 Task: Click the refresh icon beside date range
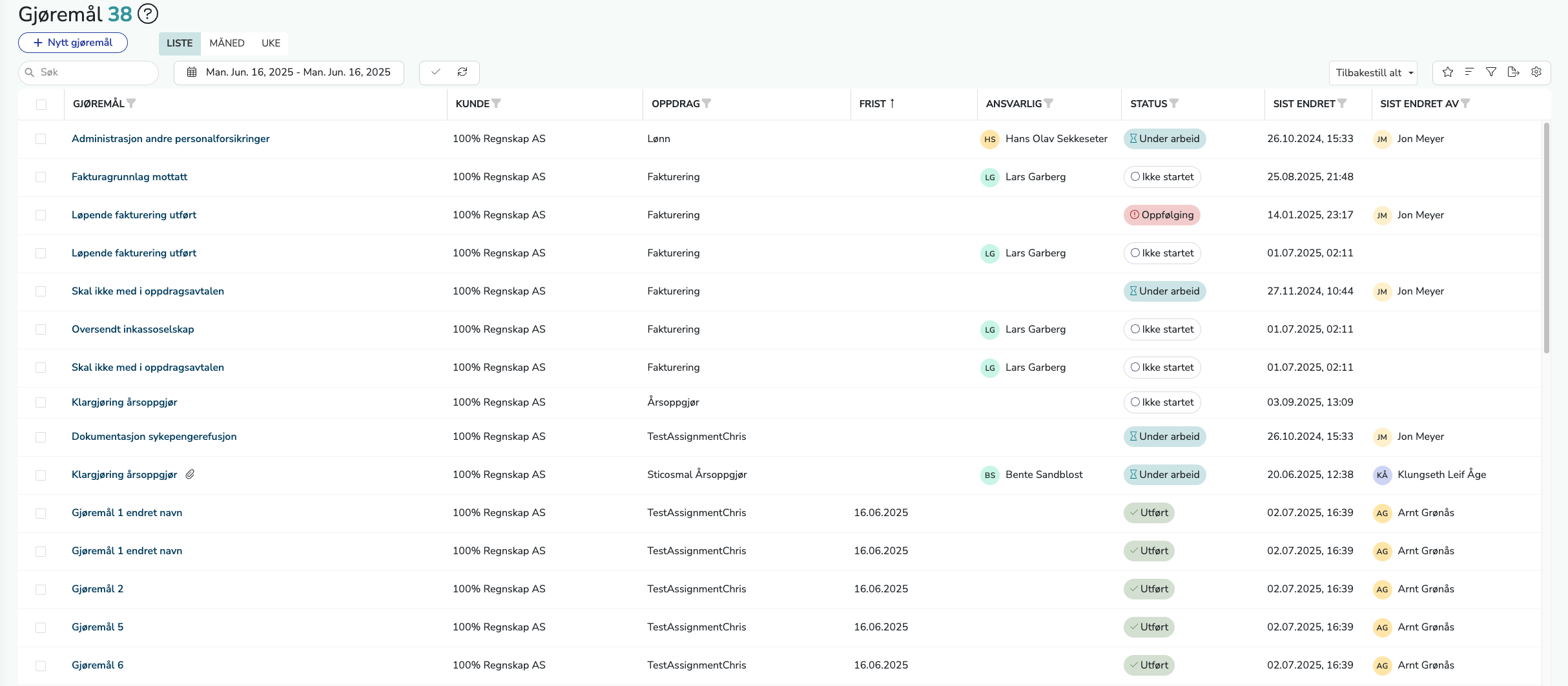coord(462,72)
